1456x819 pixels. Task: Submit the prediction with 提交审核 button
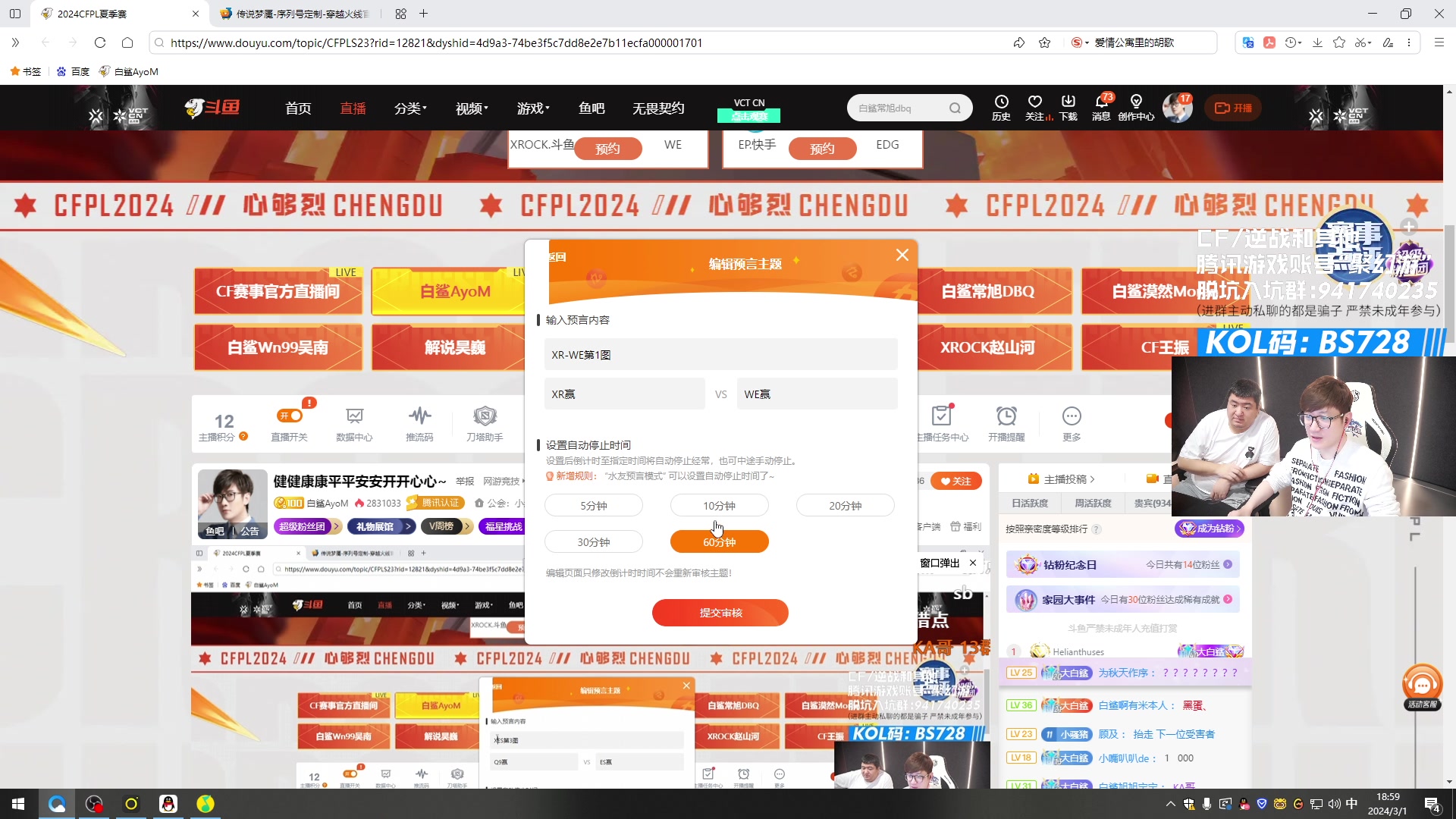click(720, 613)
